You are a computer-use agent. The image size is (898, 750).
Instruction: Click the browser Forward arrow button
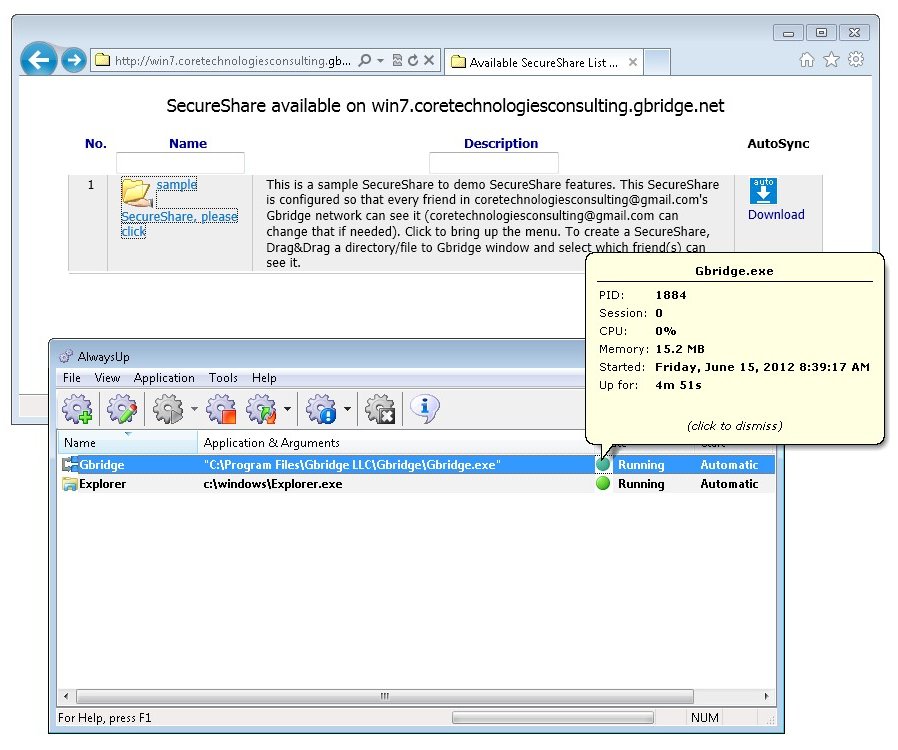(x=73, y=60)
